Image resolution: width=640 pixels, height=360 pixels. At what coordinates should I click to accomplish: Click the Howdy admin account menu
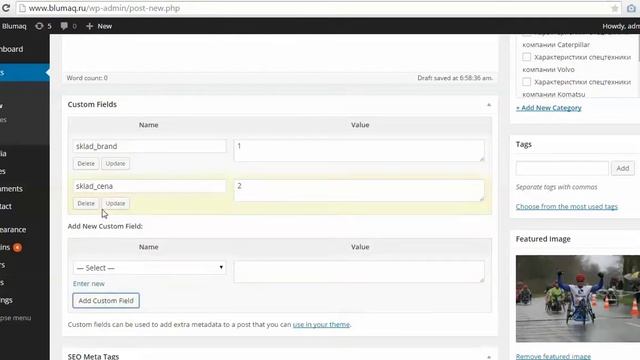coord(621,26)
